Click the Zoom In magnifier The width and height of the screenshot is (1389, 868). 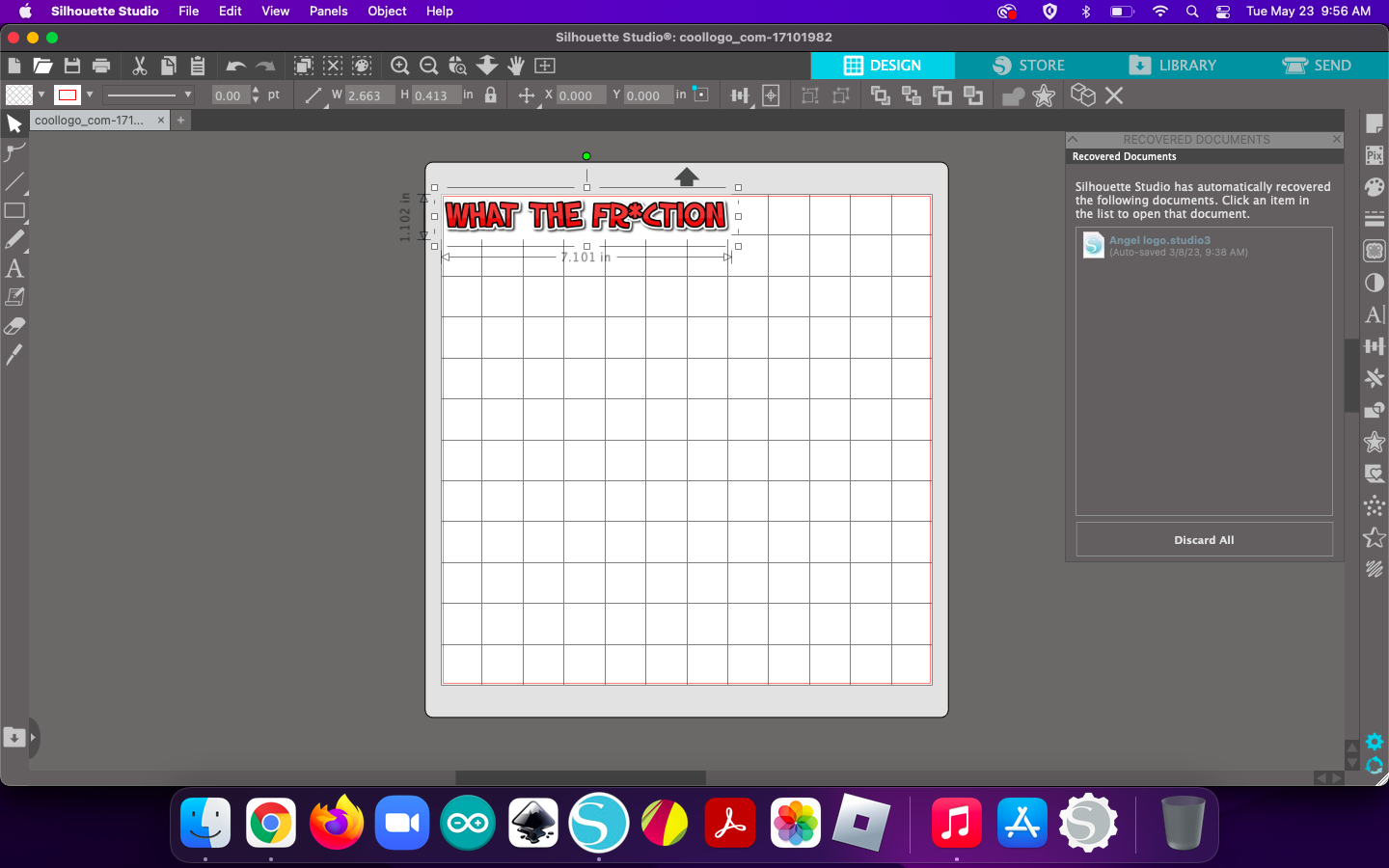[x=400, y=66]
